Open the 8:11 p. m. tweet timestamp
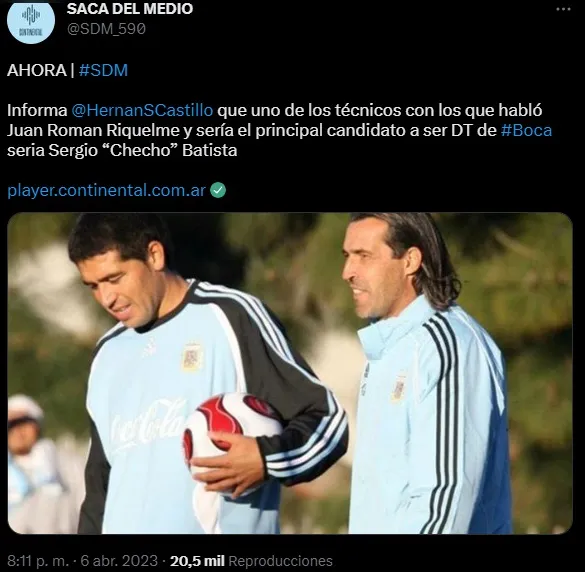The height and width of the screenshot is (572, 585). [38, 561]
